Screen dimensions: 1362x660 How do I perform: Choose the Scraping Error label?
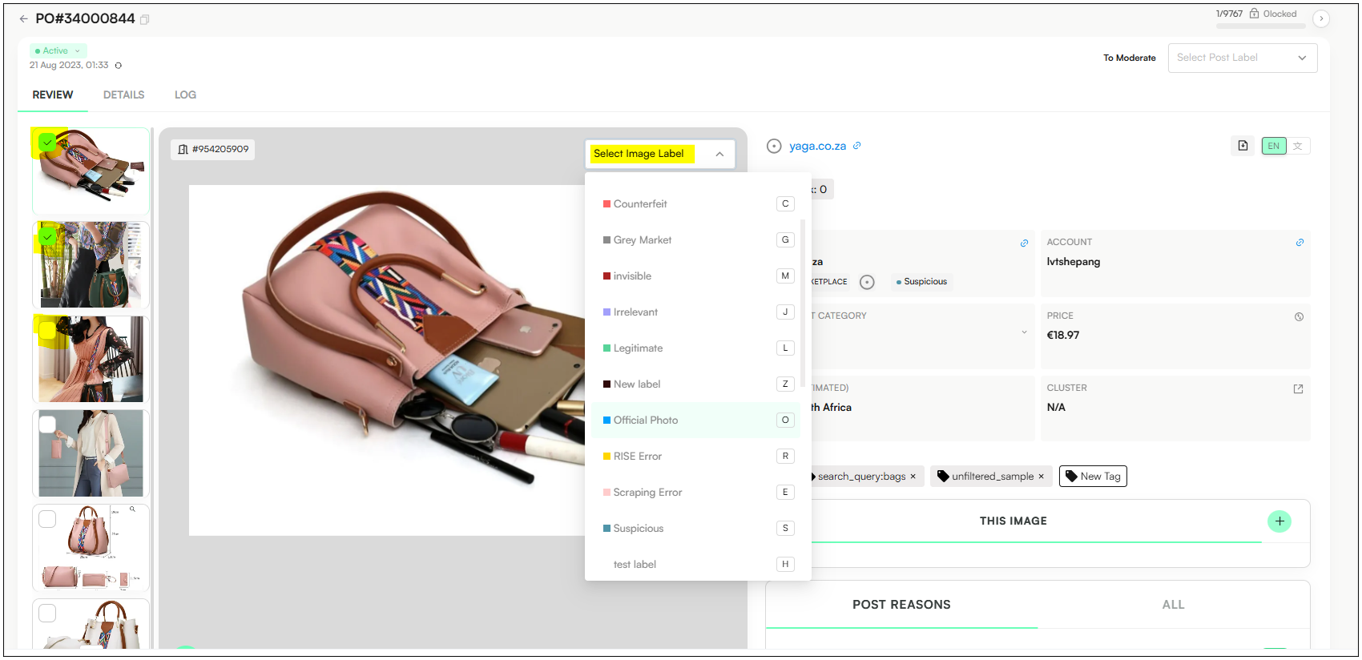click(697, 492)
